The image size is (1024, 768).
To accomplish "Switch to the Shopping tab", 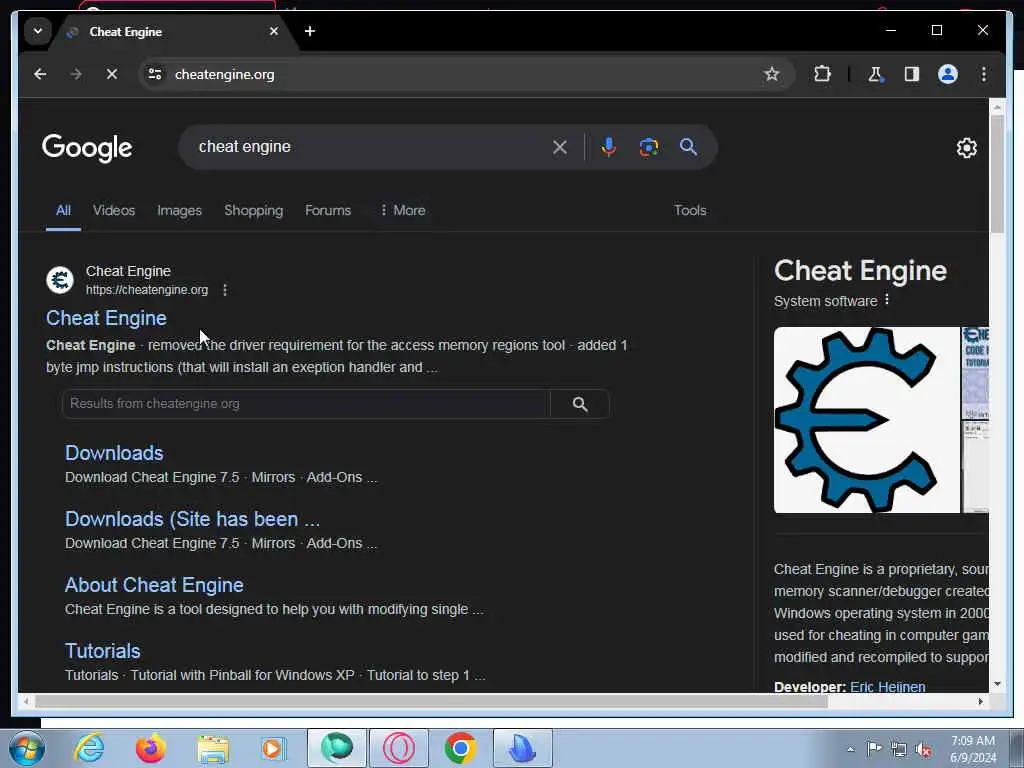I will tap(253, 210).
